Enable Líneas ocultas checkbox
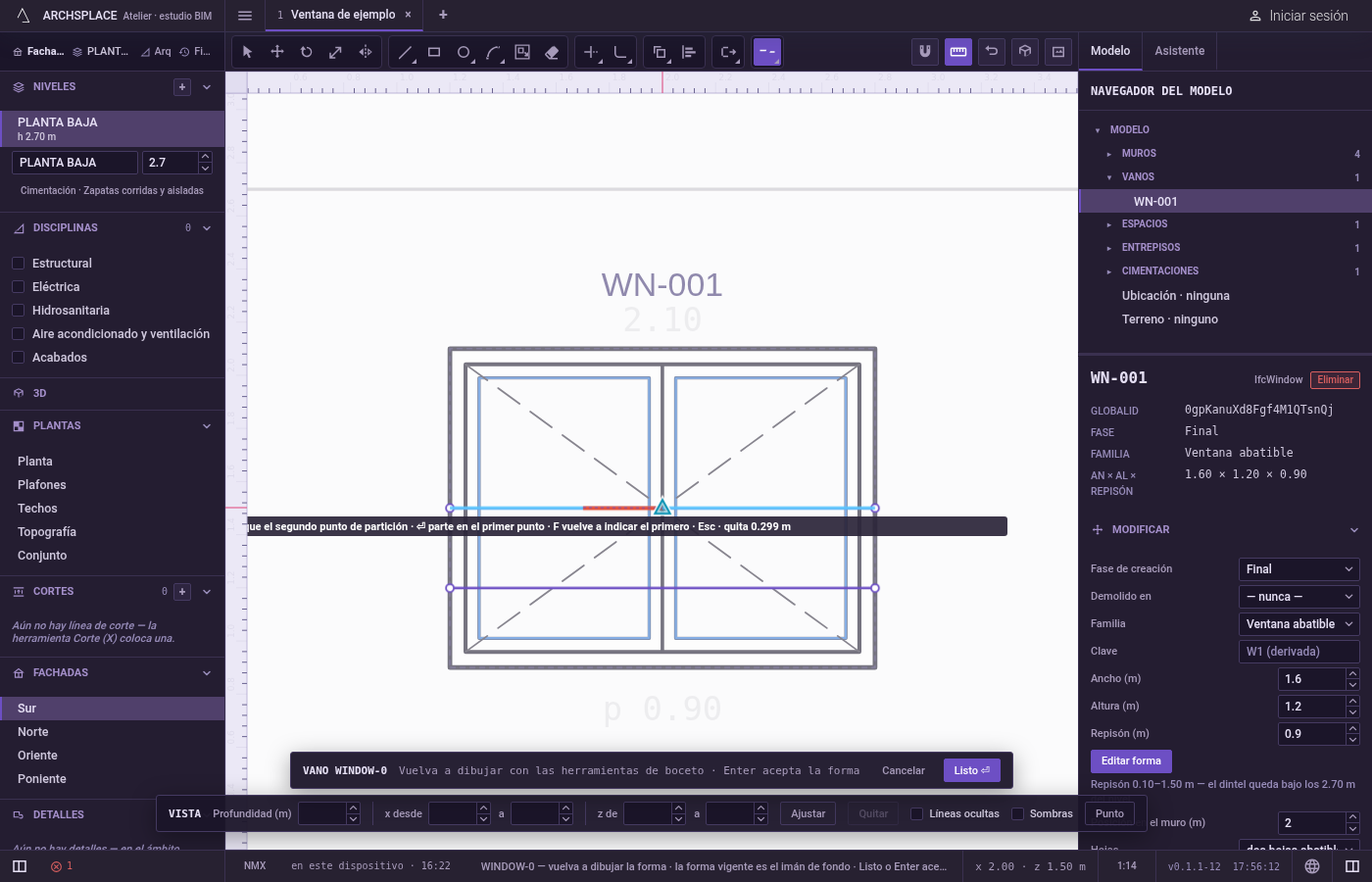Image resolution: width=1372 pixels, height=882 pixels. [917, 813]
